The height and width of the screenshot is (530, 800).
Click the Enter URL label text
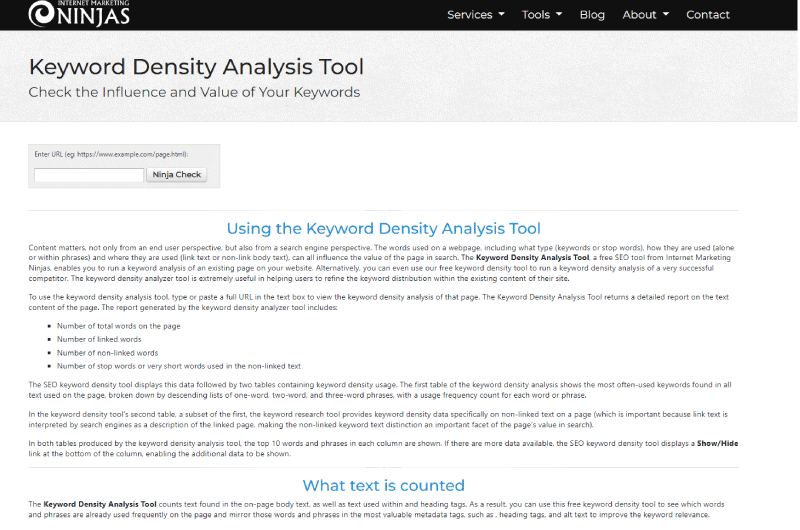pyautogui.click(x=111, y=154)
